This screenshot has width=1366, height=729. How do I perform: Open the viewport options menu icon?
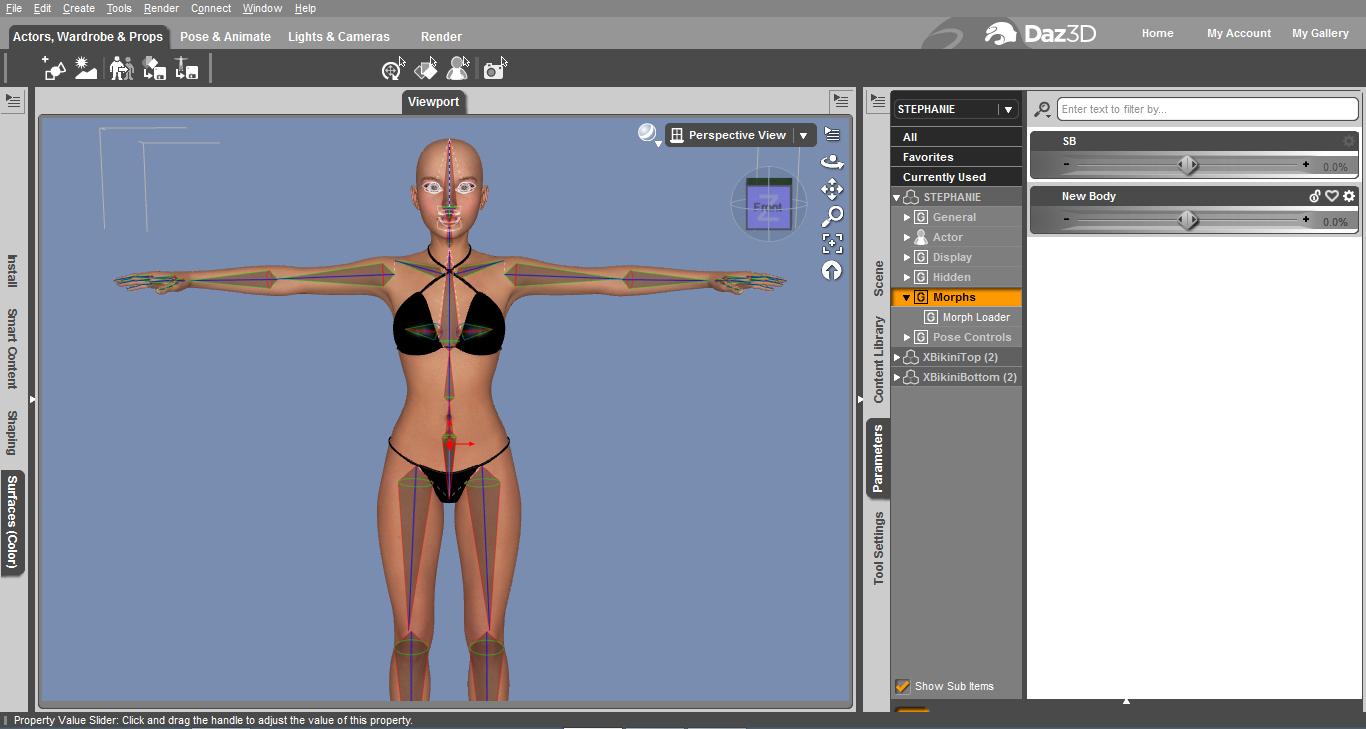(832, 134)
